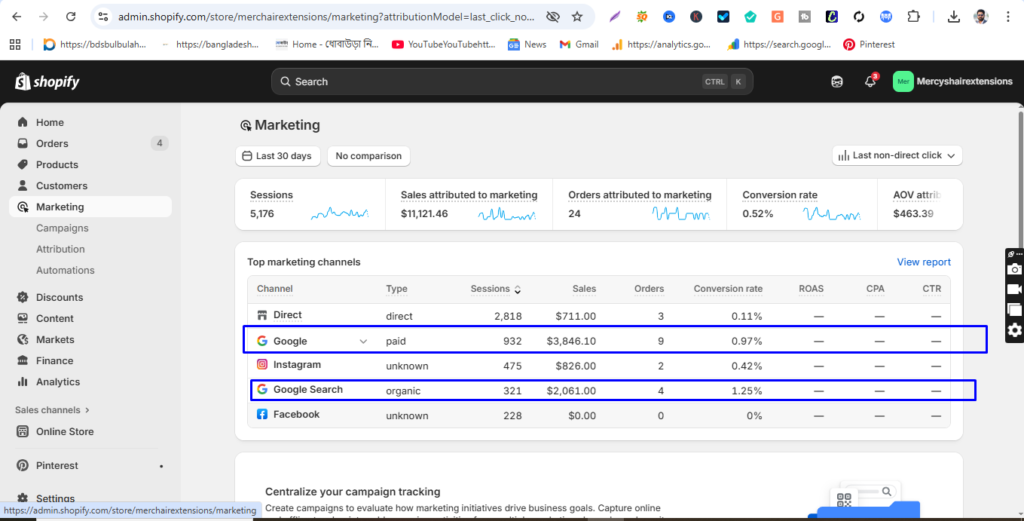Click the Sessions metric card
The image size is (1024, 521).
[x=310, y=204]
